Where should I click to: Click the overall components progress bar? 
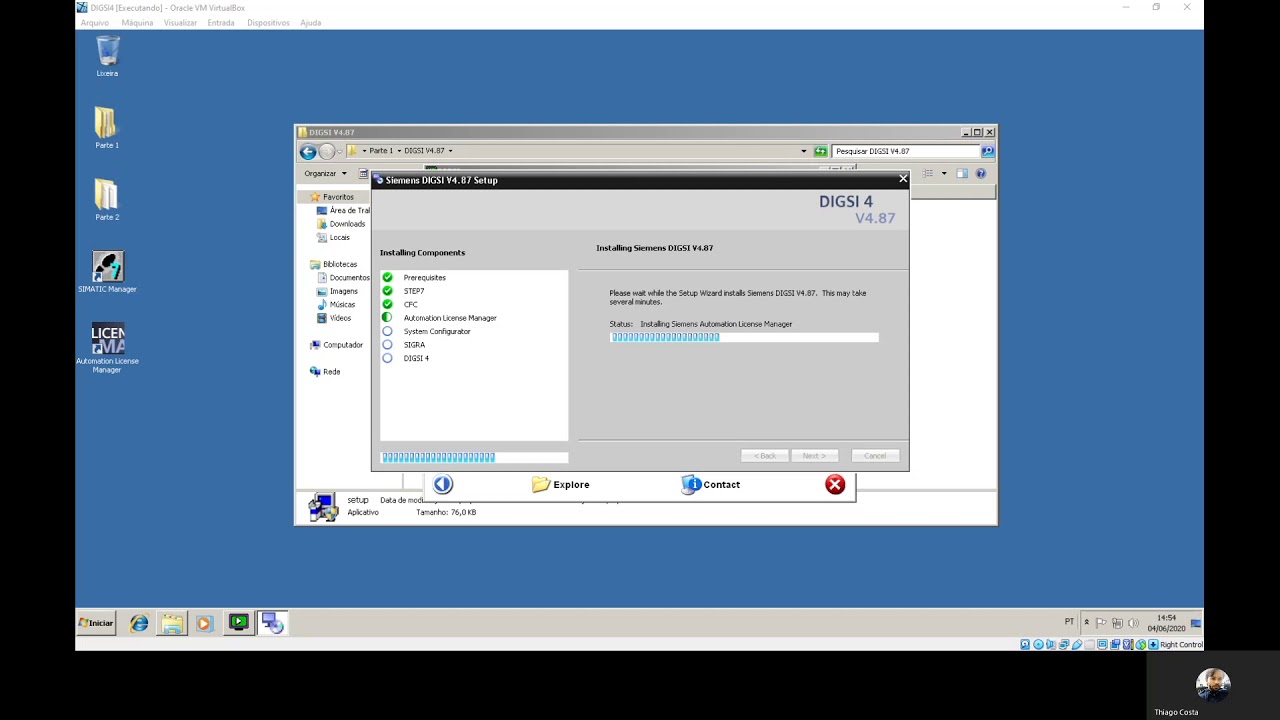474,457
